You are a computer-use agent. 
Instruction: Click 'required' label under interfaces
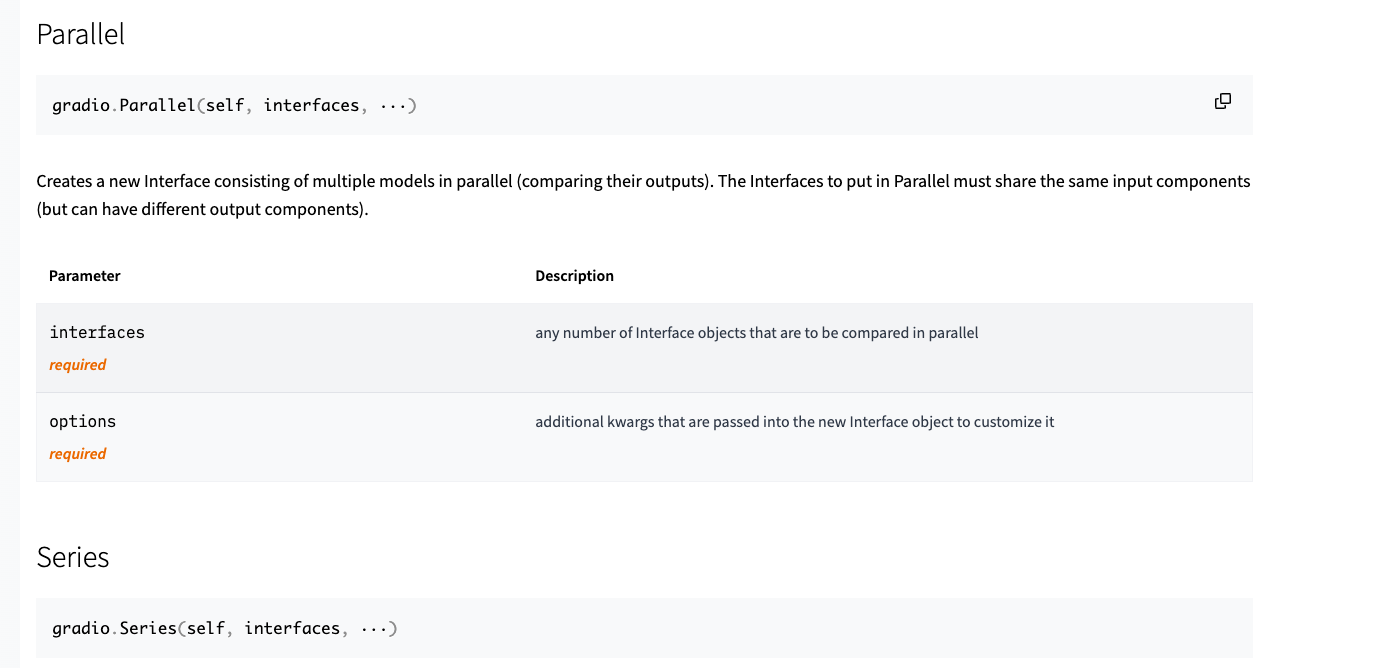pyautogui.click(x=78, y=365)
